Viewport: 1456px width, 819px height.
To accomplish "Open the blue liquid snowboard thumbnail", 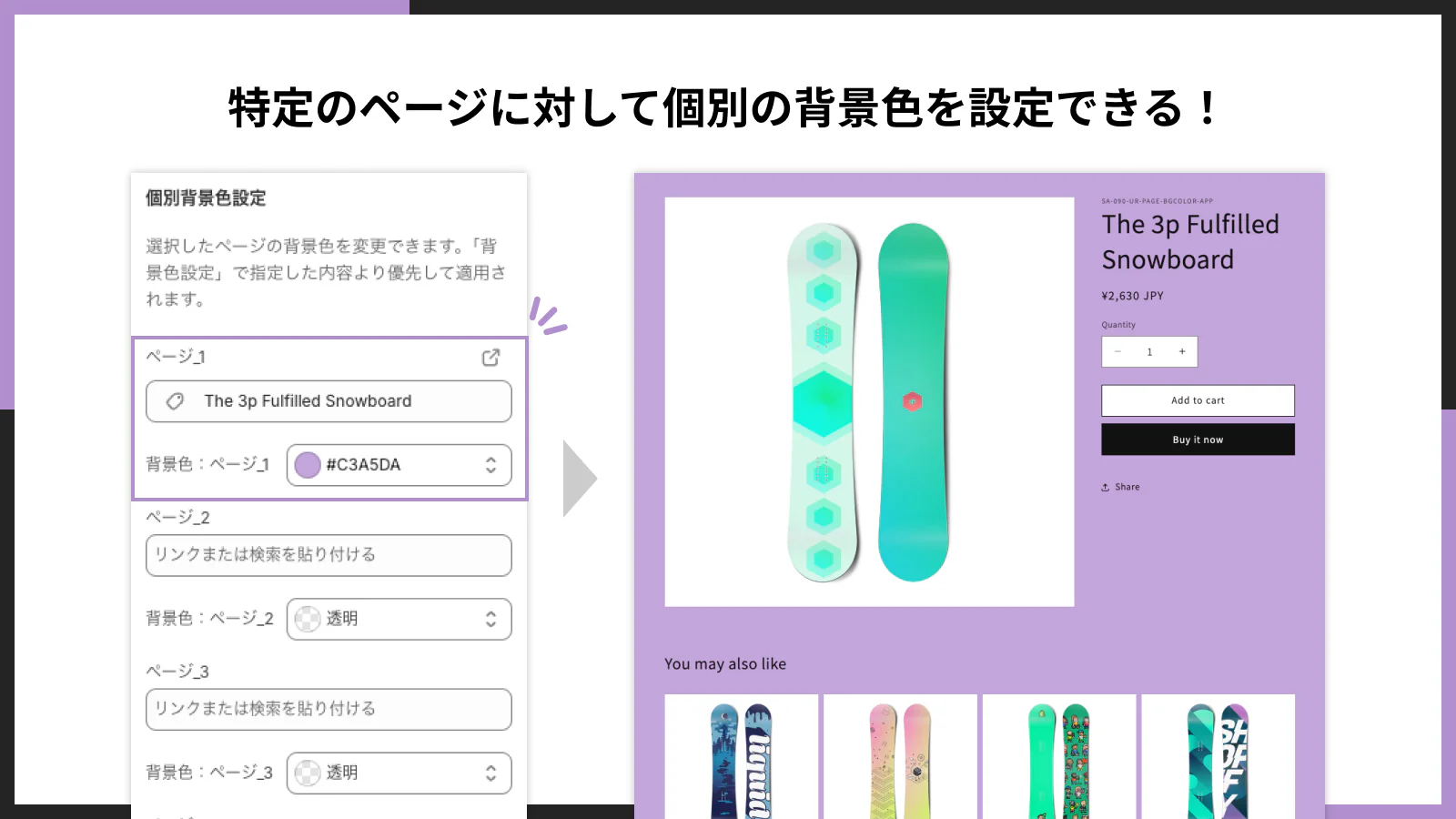I will click(x=741, y=756).
